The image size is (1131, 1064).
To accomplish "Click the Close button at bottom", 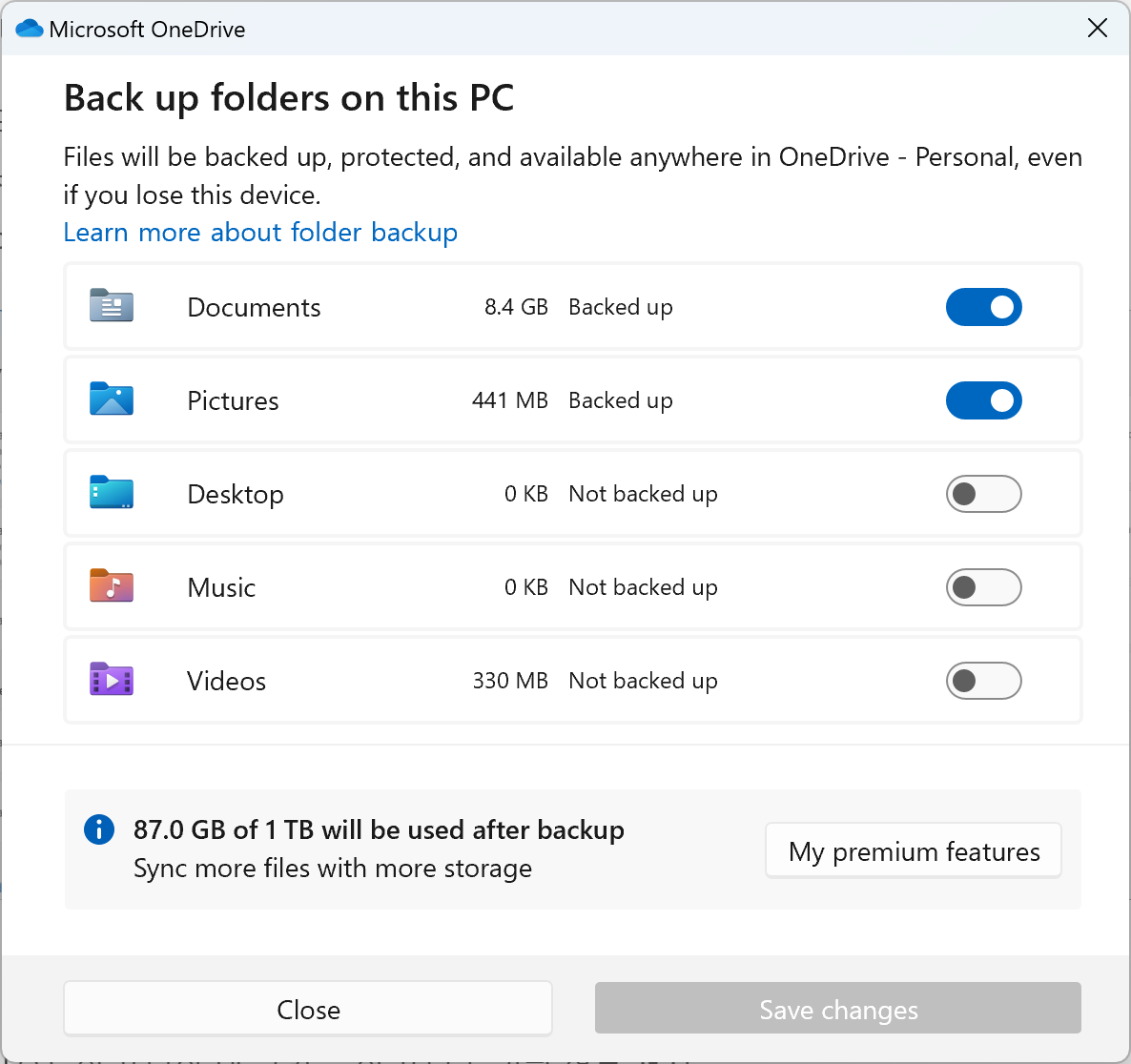I will [308, 1009].
